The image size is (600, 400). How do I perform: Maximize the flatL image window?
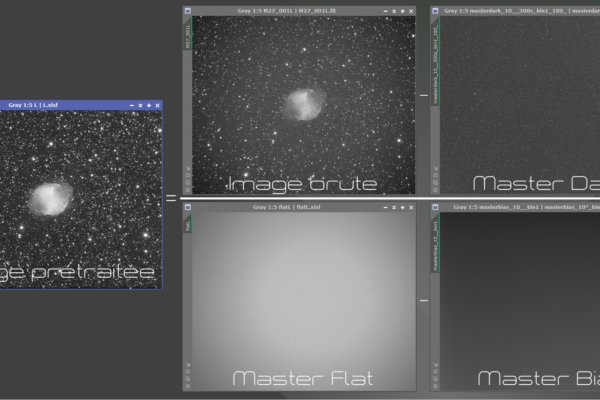coord(403,207)
